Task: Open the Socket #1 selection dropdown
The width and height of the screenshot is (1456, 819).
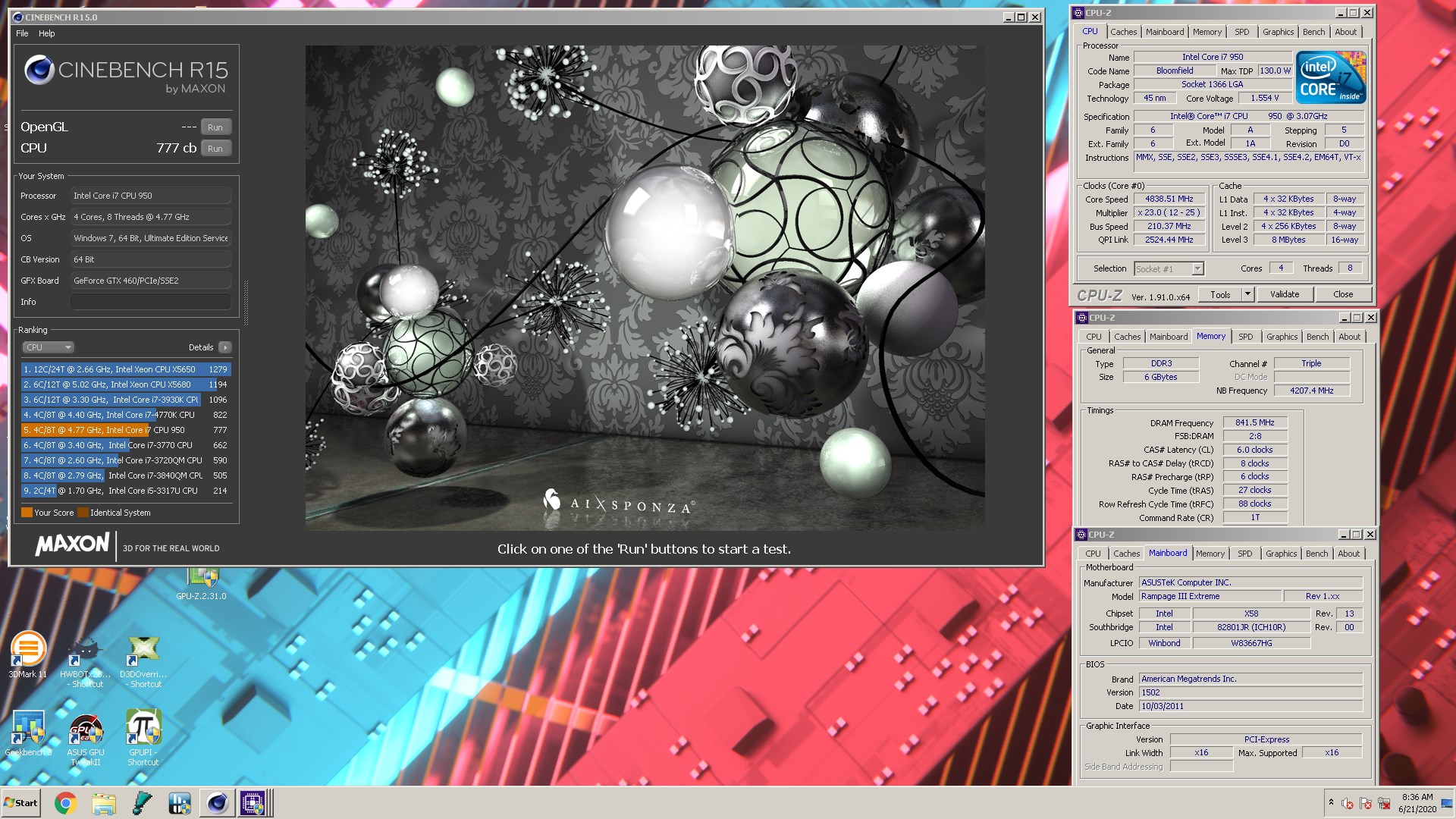Action: [x=1169, y=269]
